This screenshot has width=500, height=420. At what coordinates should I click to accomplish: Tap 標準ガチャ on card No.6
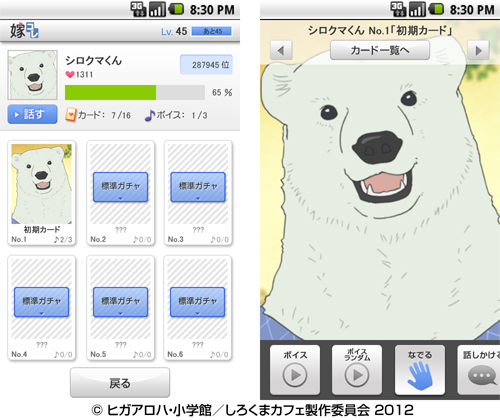198,302
